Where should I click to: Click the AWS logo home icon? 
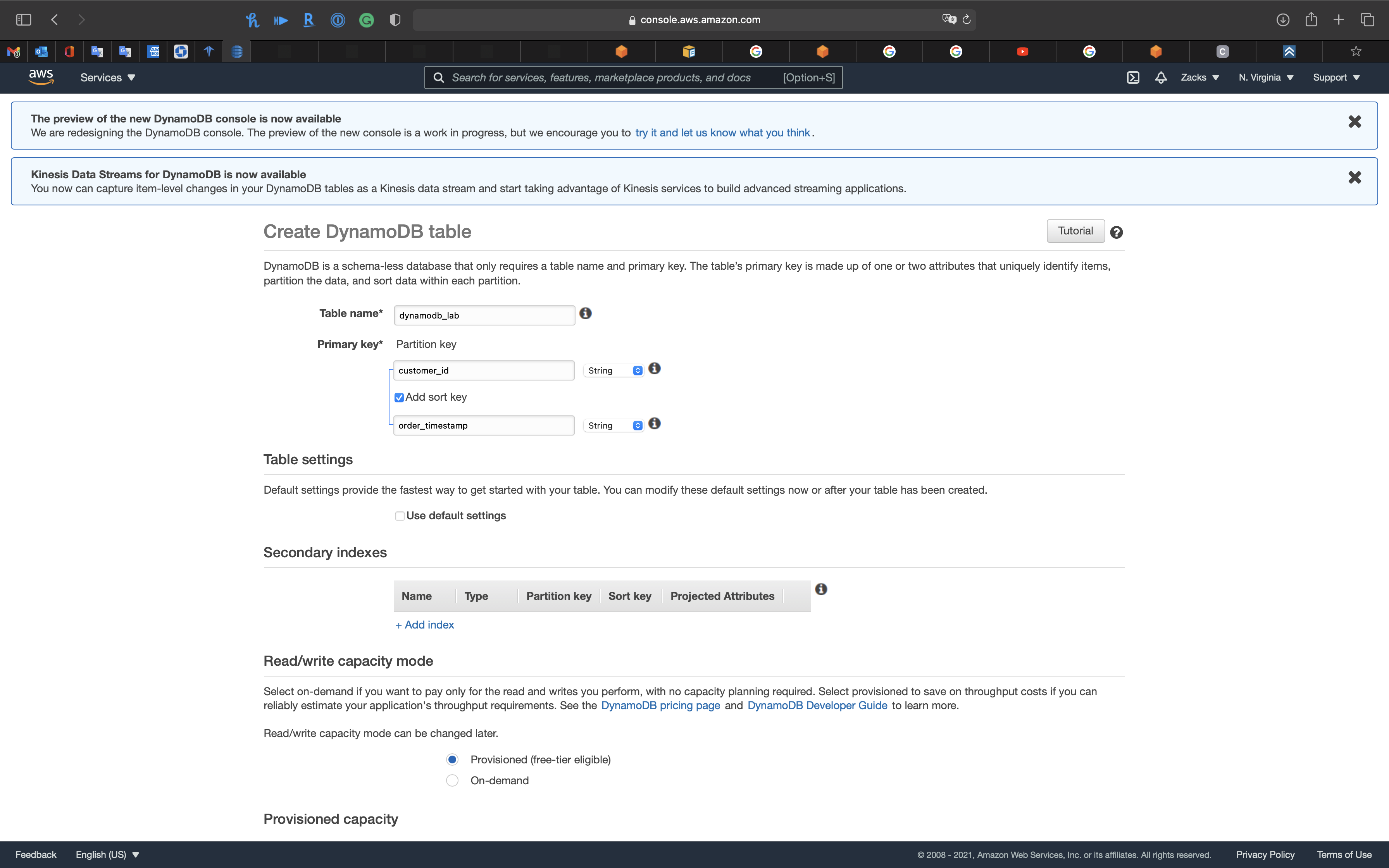click(x=41, y=77)
